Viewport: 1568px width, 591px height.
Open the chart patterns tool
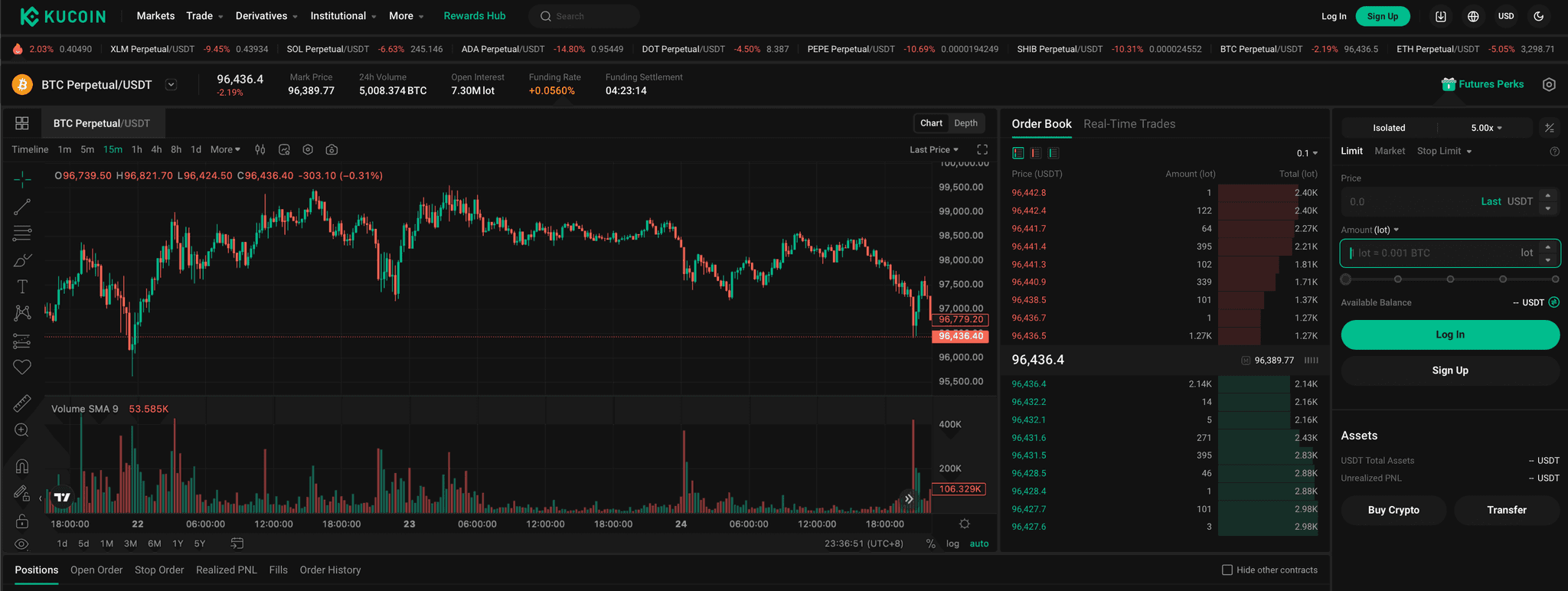pos(22,313)
